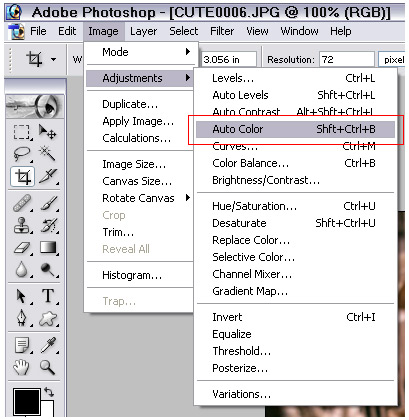This screenshot has width=409, height=420.
Task: Open the Layer menu
Action: pyautogui.click(x=143, y=31)
